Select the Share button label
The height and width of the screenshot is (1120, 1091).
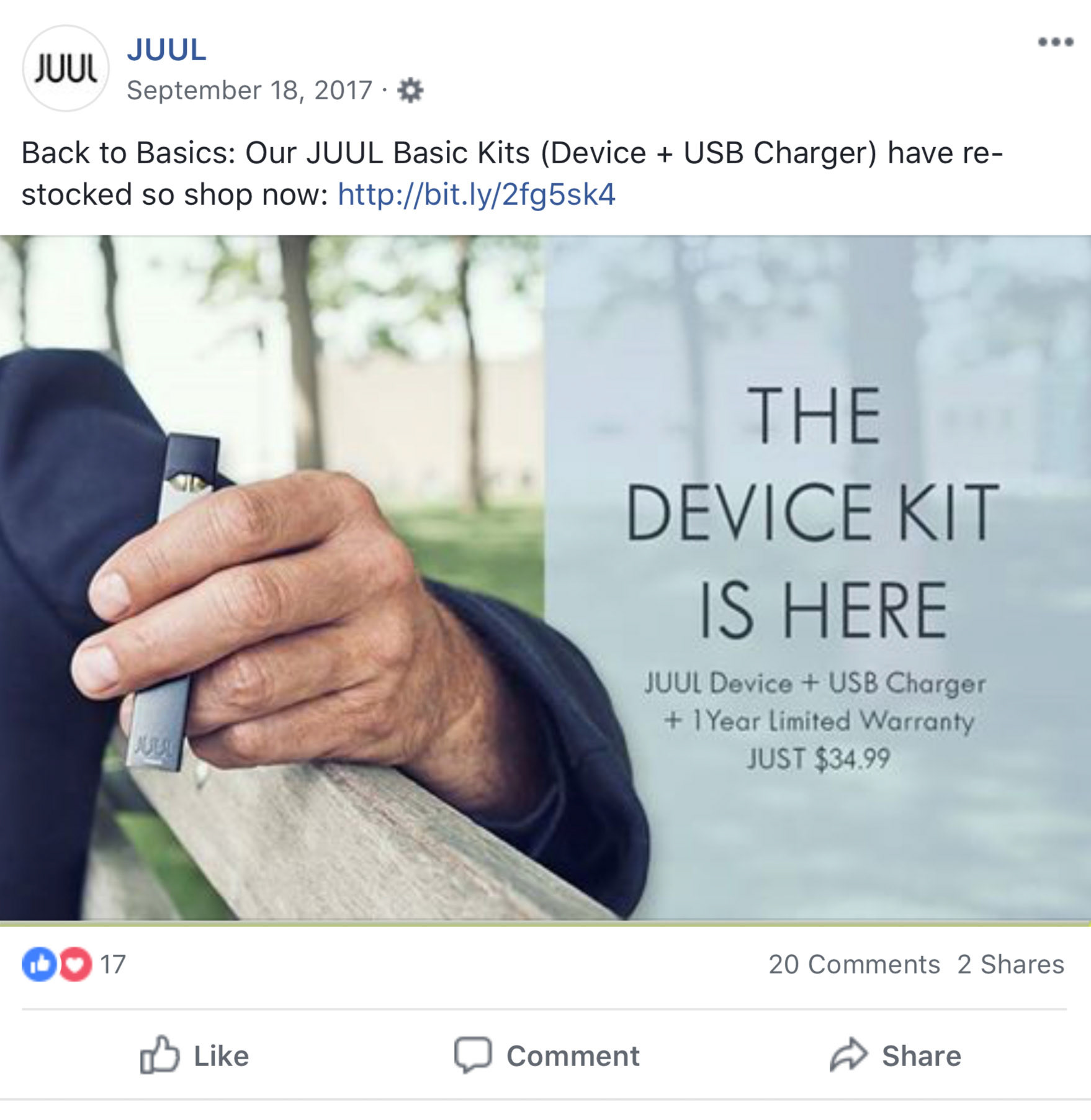pos(922,1056)
